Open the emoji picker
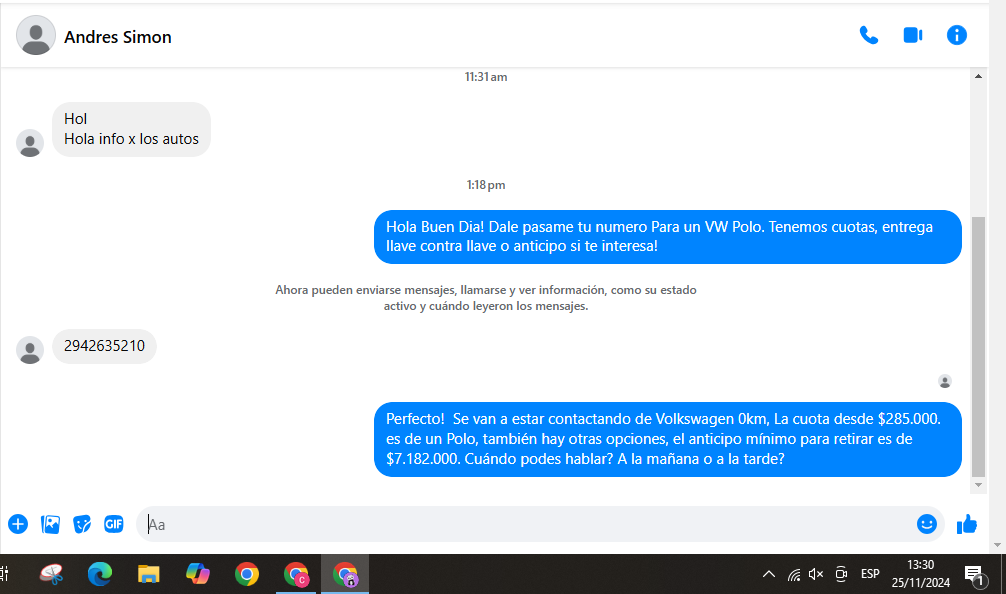The height and width of the screenshot is (594, 1006). click(926, 524)
